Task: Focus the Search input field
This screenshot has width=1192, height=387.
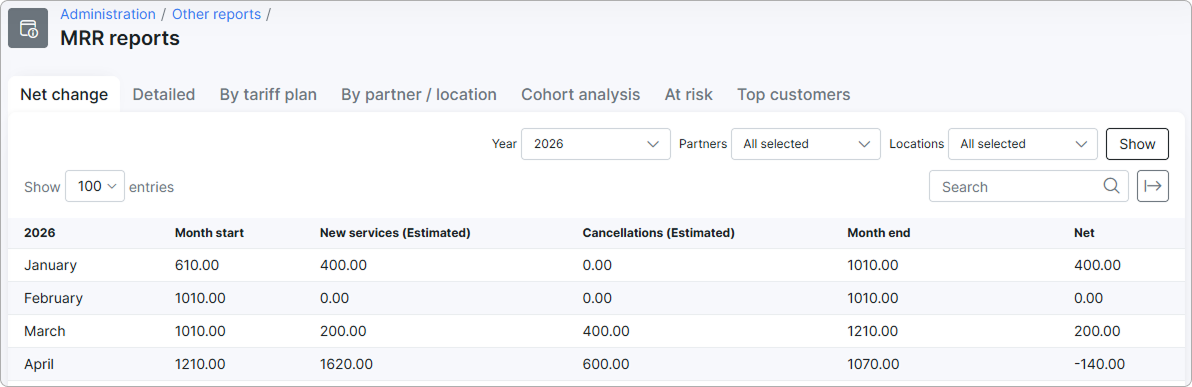Action: (1029, 186)
